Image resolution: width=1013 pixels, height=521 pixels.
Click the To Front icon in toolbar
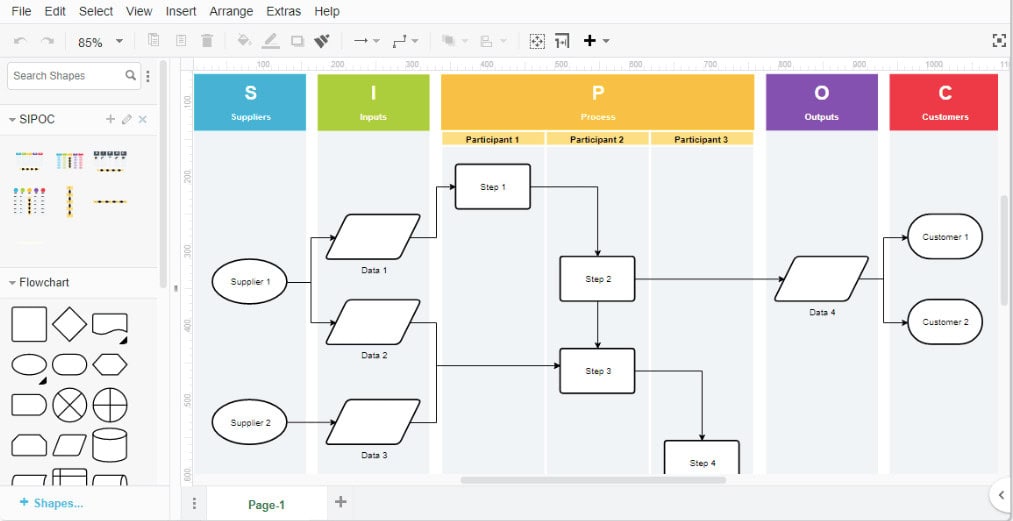448,41
